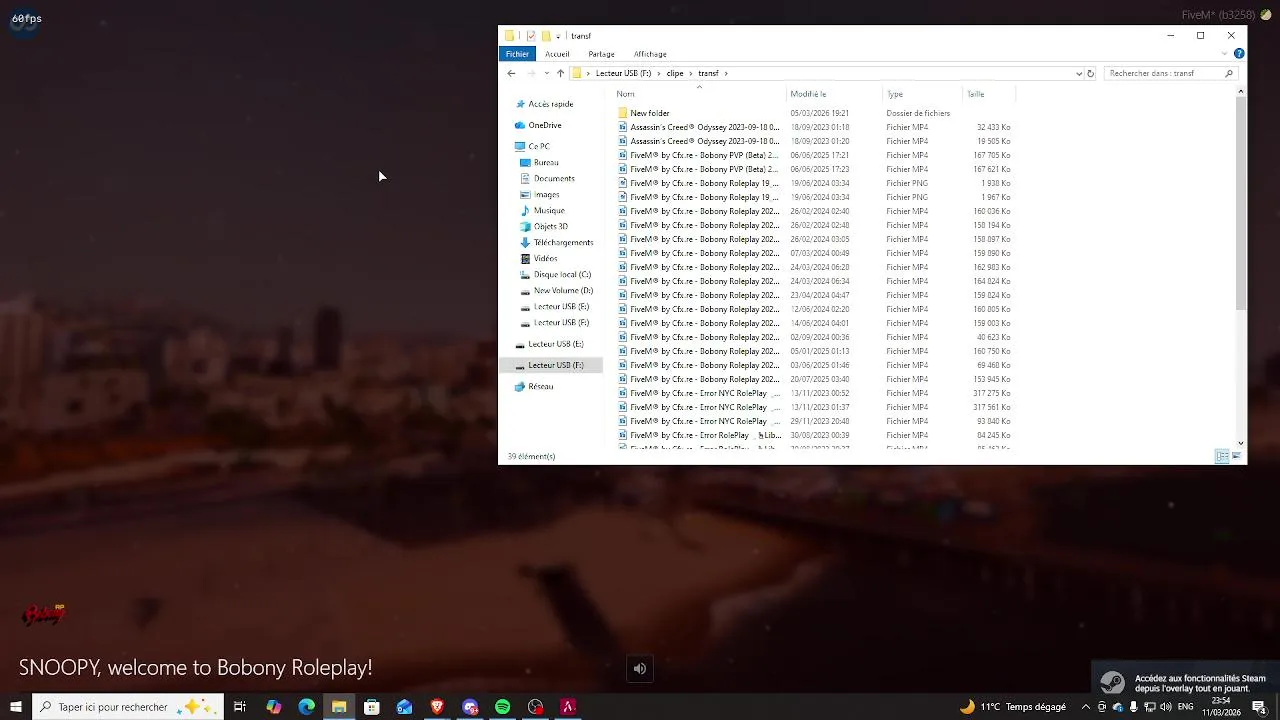Go back using the Explorer back arrow
The image size is (1280, 720).
[x=511, y=73]
